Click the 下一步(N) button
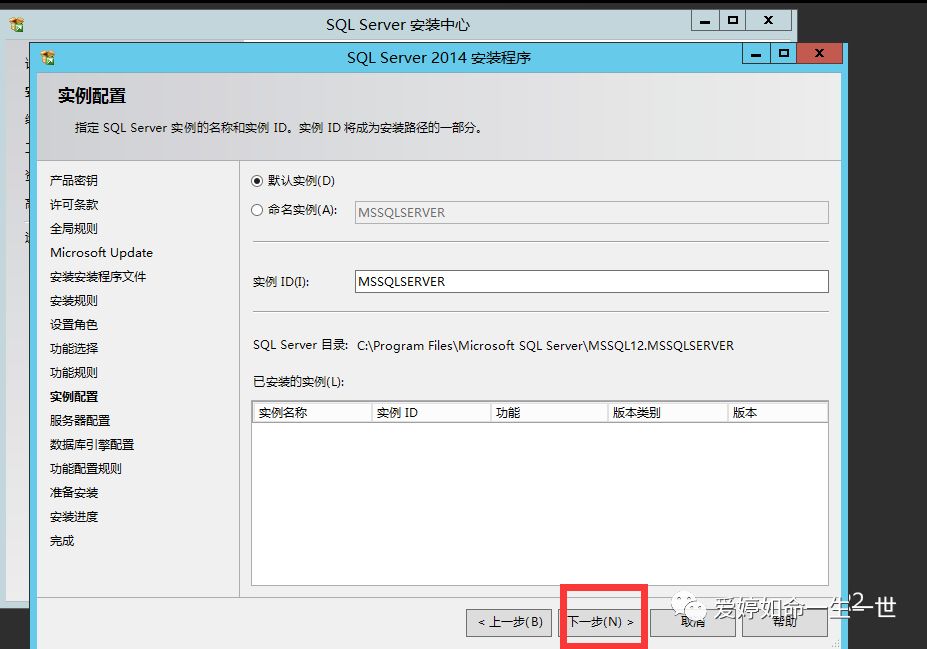Viewport: 927px width, 649px height. (x=601, y=622)
